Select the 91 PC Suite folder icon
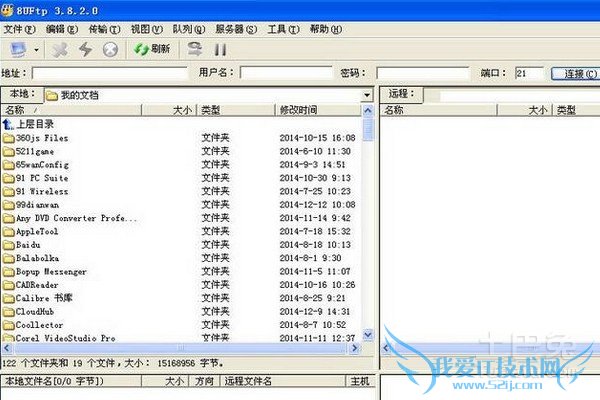600x400 pixels. point(8,178)
